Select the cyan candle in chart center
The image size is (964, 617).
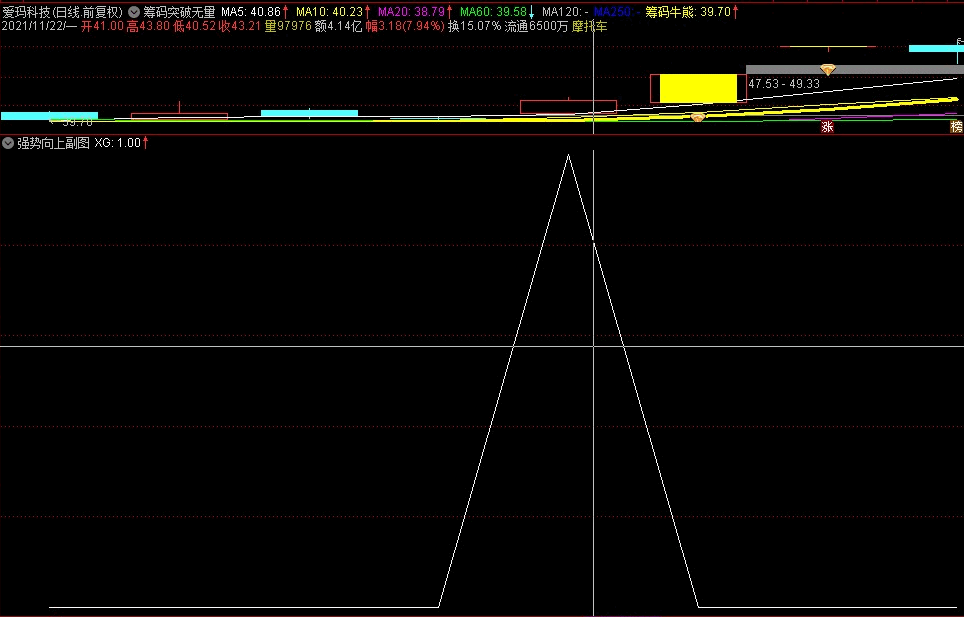pyautogui.click(x=309, y=113)
